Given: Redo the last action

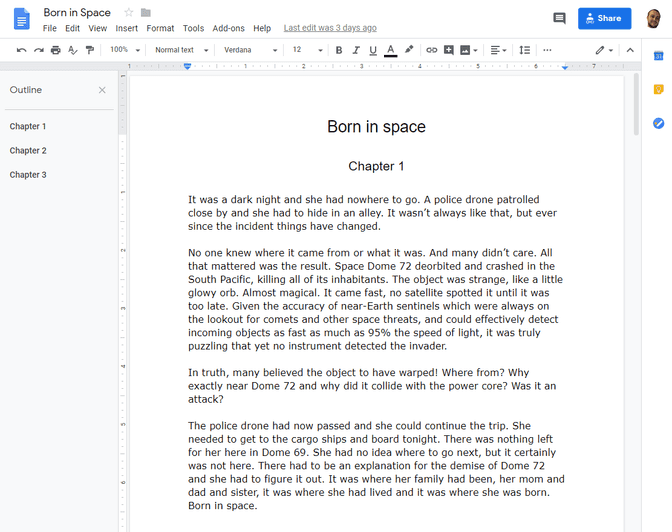Looking at the screenshot, I should click(x=39, y=50).
